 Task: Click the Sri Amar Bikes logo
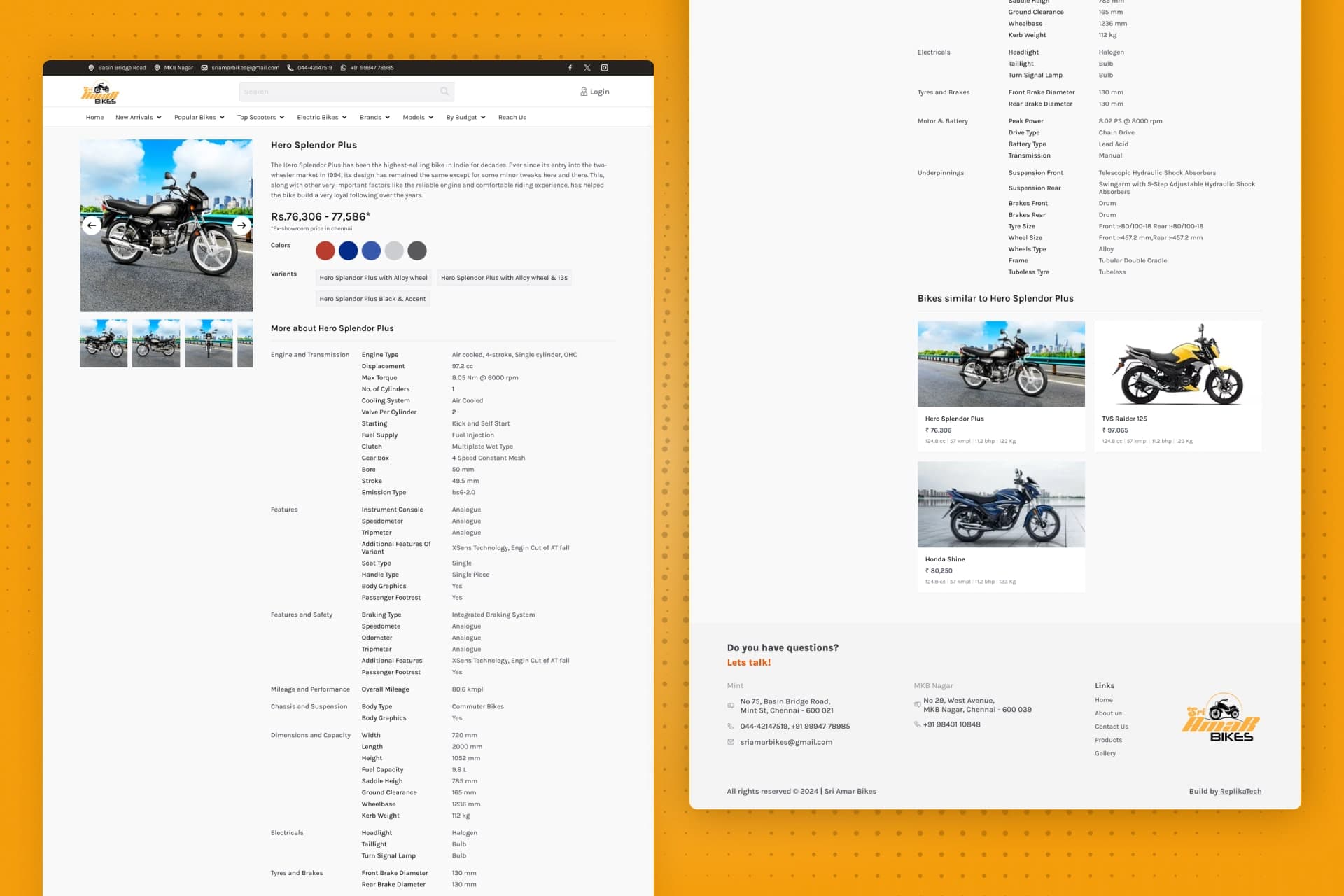pos(100,92)
